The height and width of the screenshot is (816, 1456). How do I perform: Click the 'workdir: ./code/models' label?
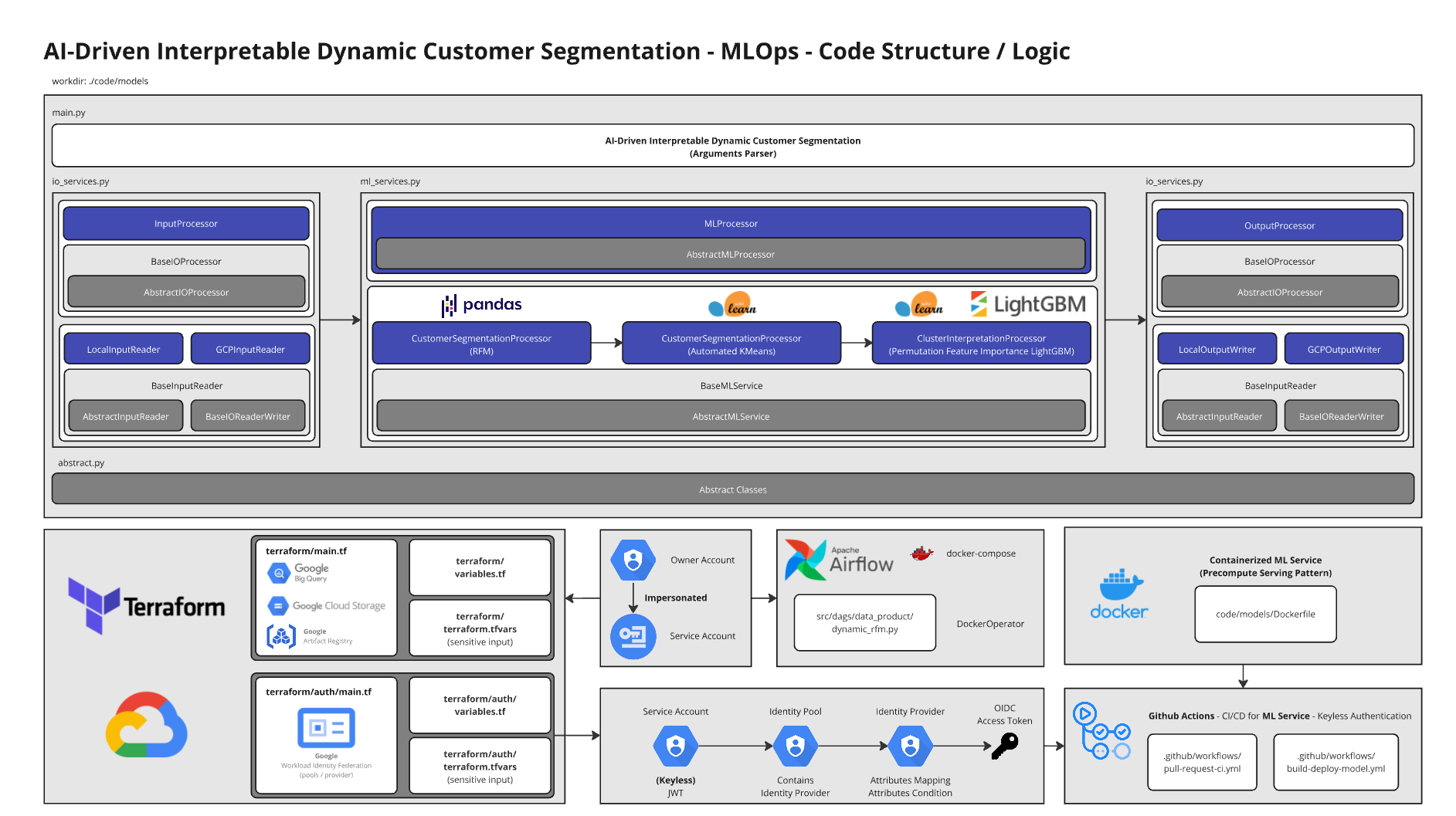coord(100,81)
